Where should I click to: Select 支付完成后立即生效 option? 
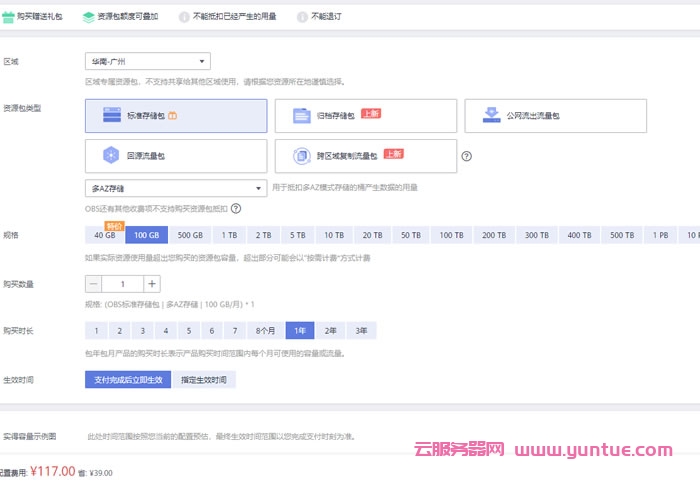[127, 380]
